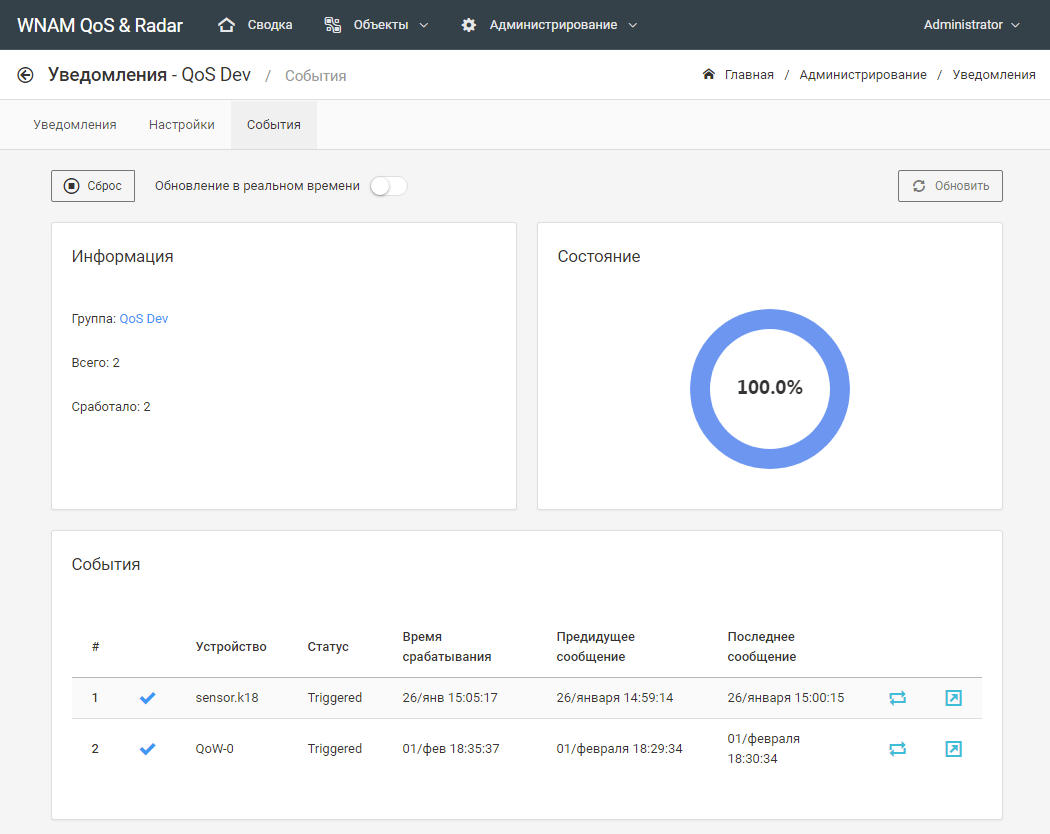Click the WNAM QoS & Radar logo
Screen dimensions: 1050x834
[x=100, y=25]
